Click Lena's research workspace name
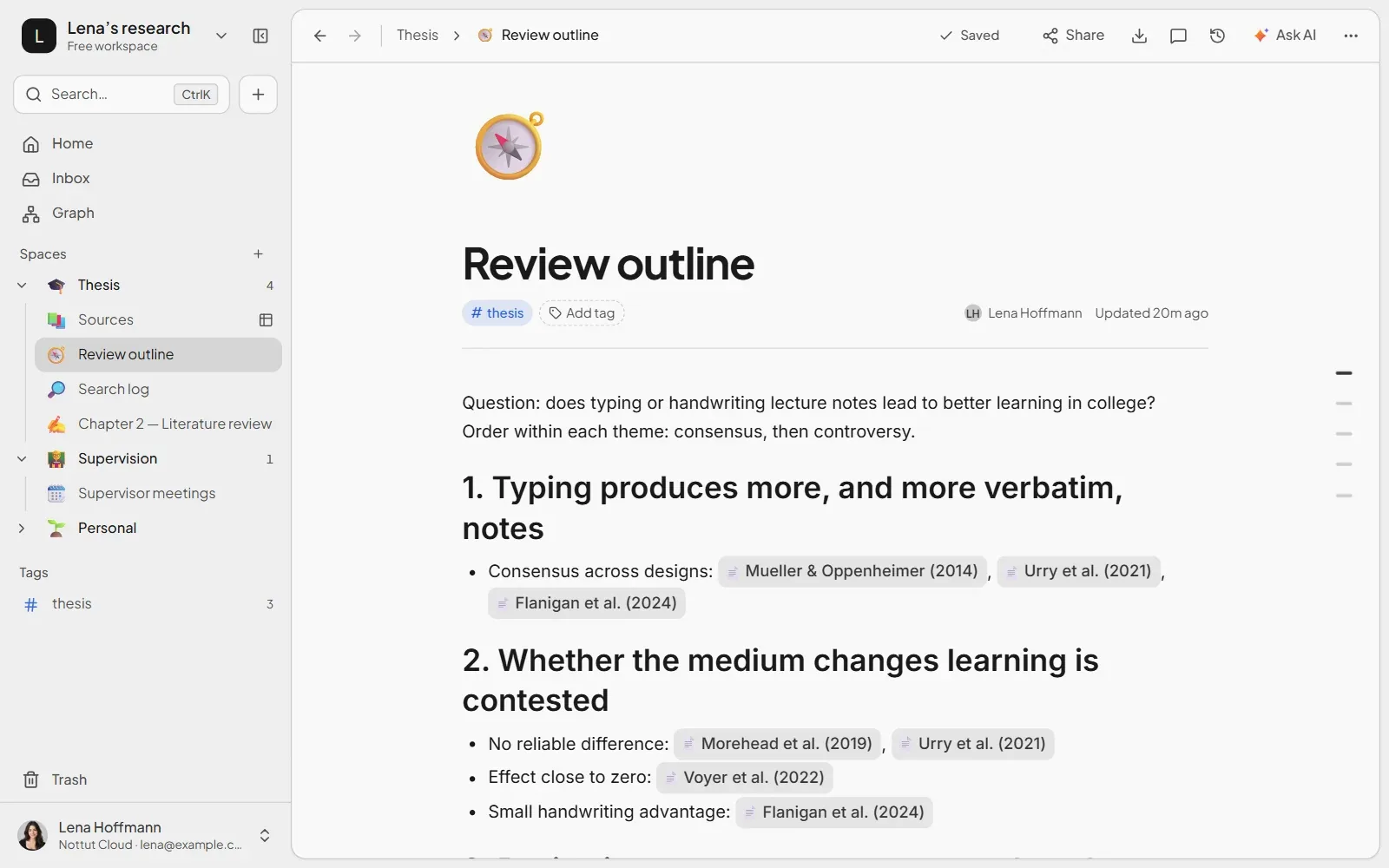This screenshot has height=868, width=1389. pyautogui.click(x=128, y=28)
